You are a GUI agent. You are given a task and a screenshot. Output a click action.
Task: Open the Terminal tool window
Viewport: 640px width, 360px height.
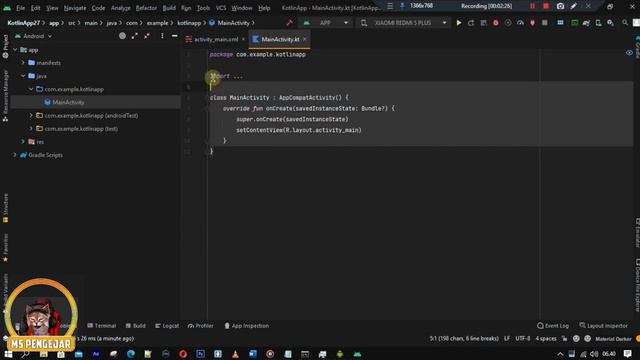click(102, 326)
